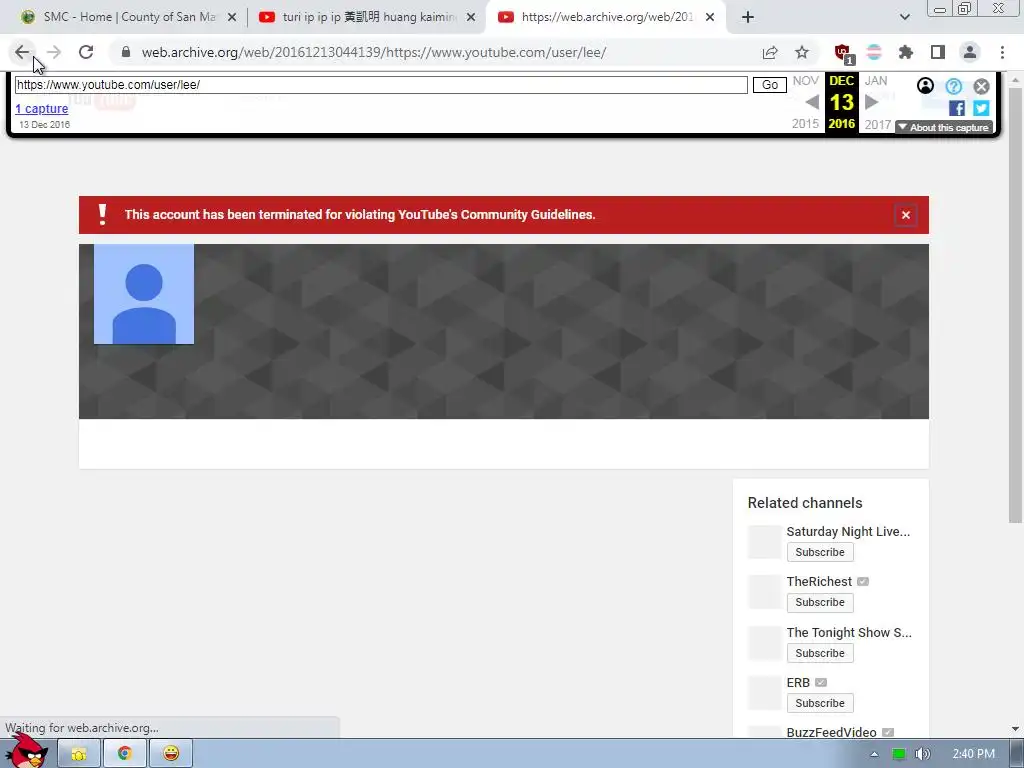Select the web.archive.org tab
Image resolution: width=1024 pixels, height=768 pixels.
[x=606, y=17]
